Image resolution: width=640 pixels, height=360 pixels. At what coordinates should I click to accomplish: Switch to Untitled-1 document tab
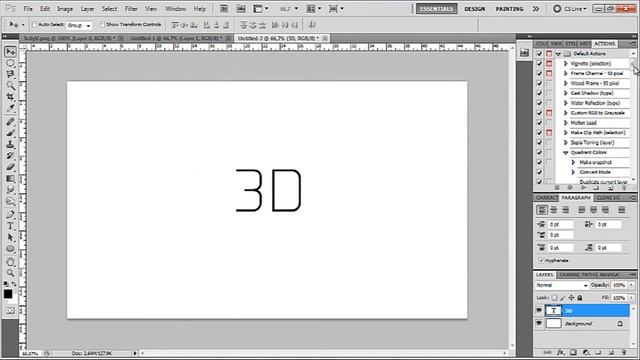point(176,38)
